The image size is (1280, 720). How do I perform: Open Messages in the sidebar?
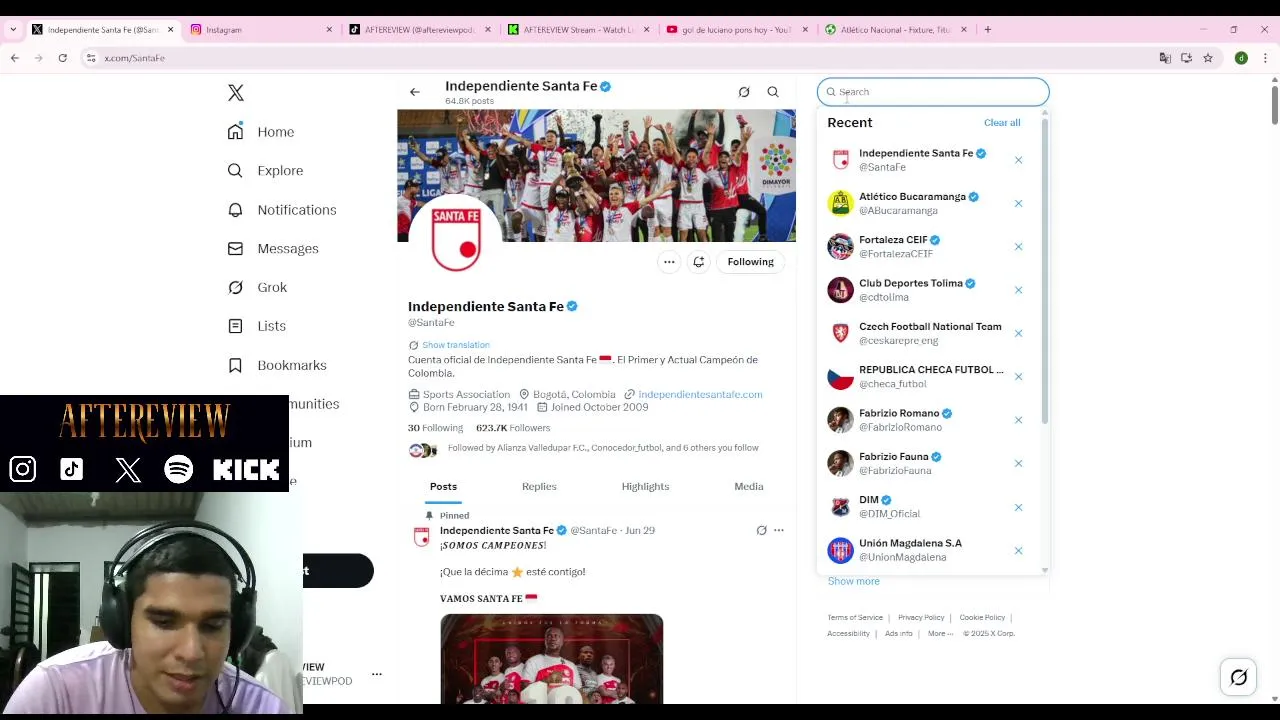coord(273,249)
